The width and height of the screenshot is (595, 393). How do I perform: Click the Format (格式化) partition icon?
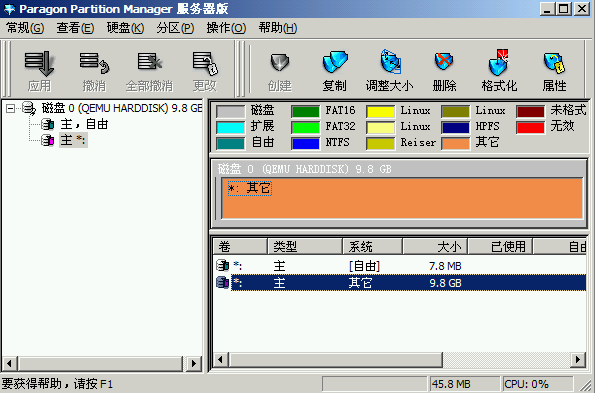[499, 62]
